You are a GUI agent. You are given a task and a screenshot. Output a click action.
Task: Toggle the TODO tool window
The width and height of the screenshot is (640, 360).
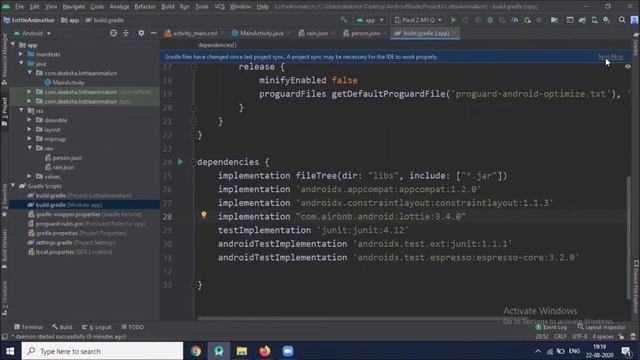click(132, 327)
